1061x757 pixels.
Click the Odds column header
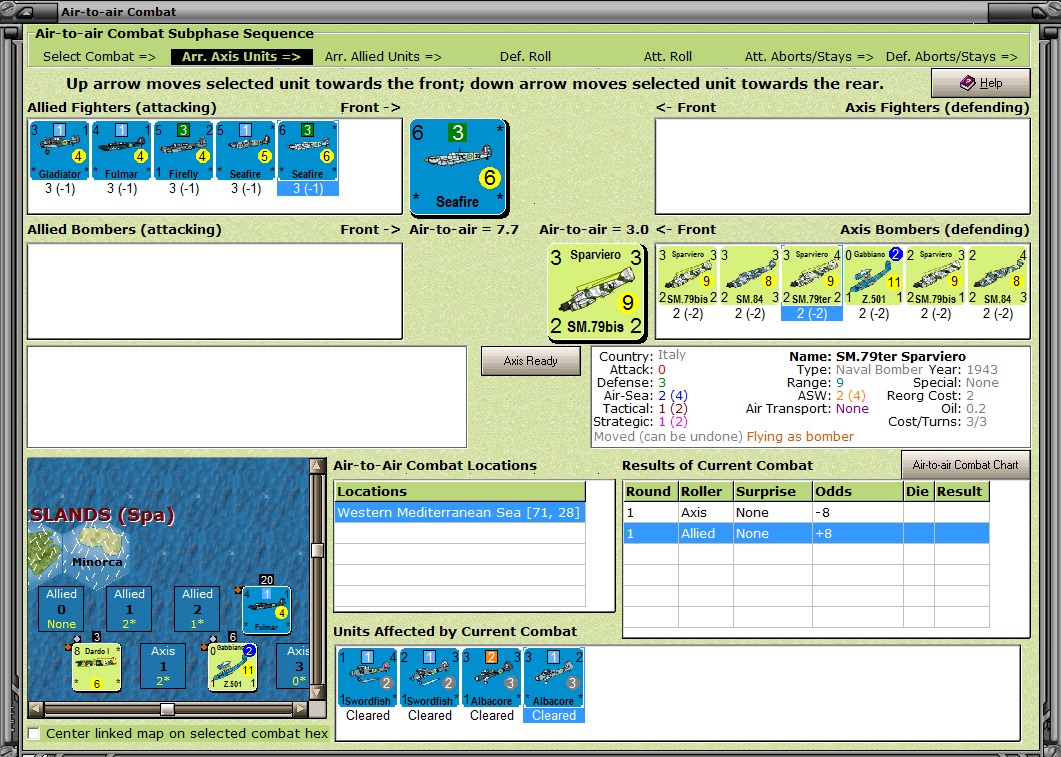click(x=857, y=492)
